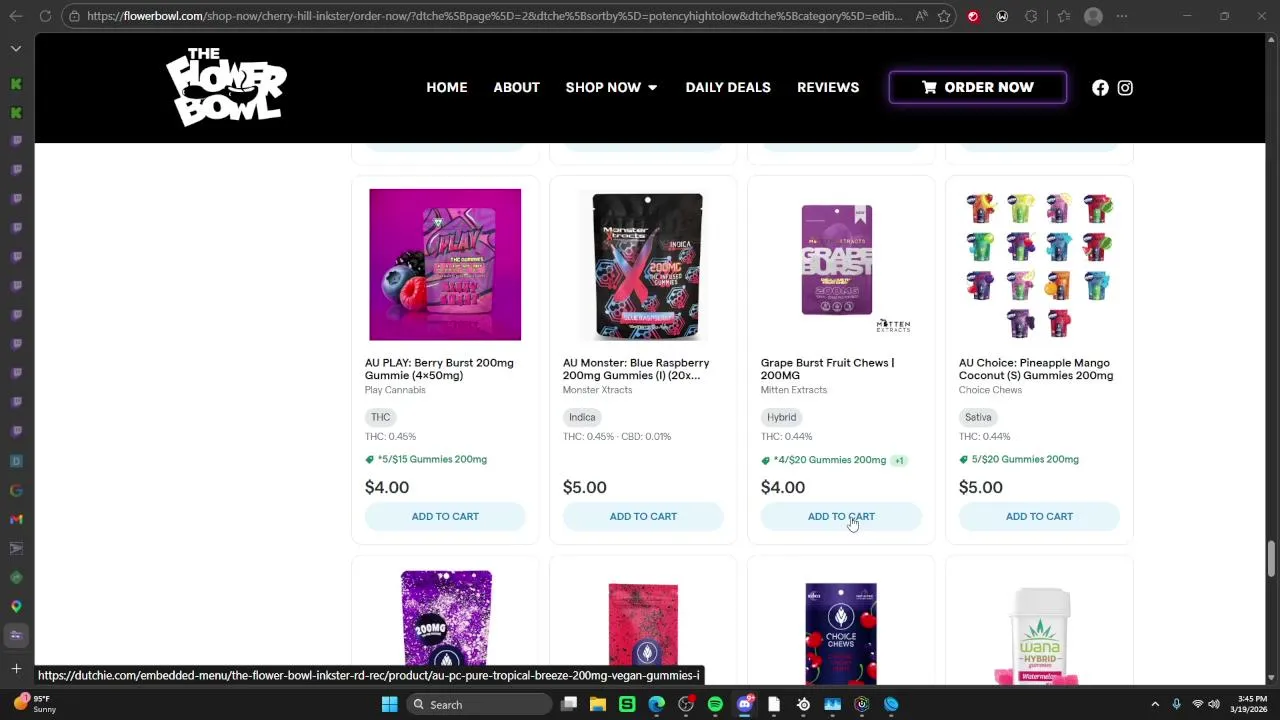The height and width of the screenshot is (720, 1280).
Task: Reload the current page
Action: [x=45, y=16]
